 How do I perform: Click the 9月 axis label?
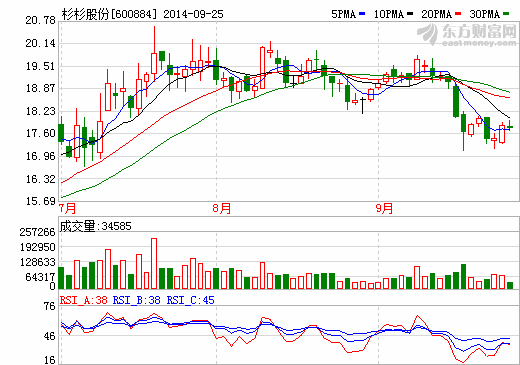(x=384, y=209)
